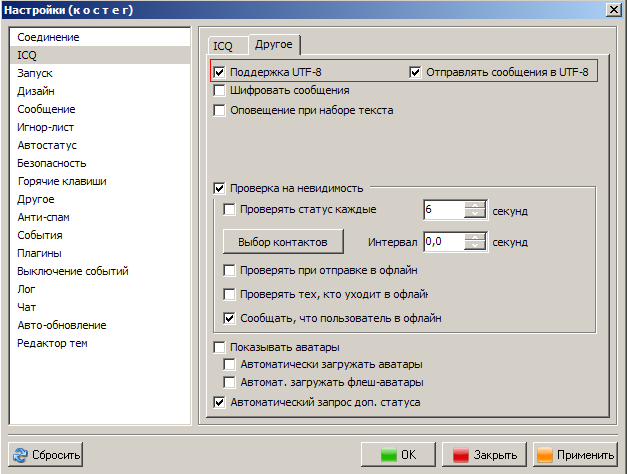Open Анти-спам settings section

[x=100, y=217]
